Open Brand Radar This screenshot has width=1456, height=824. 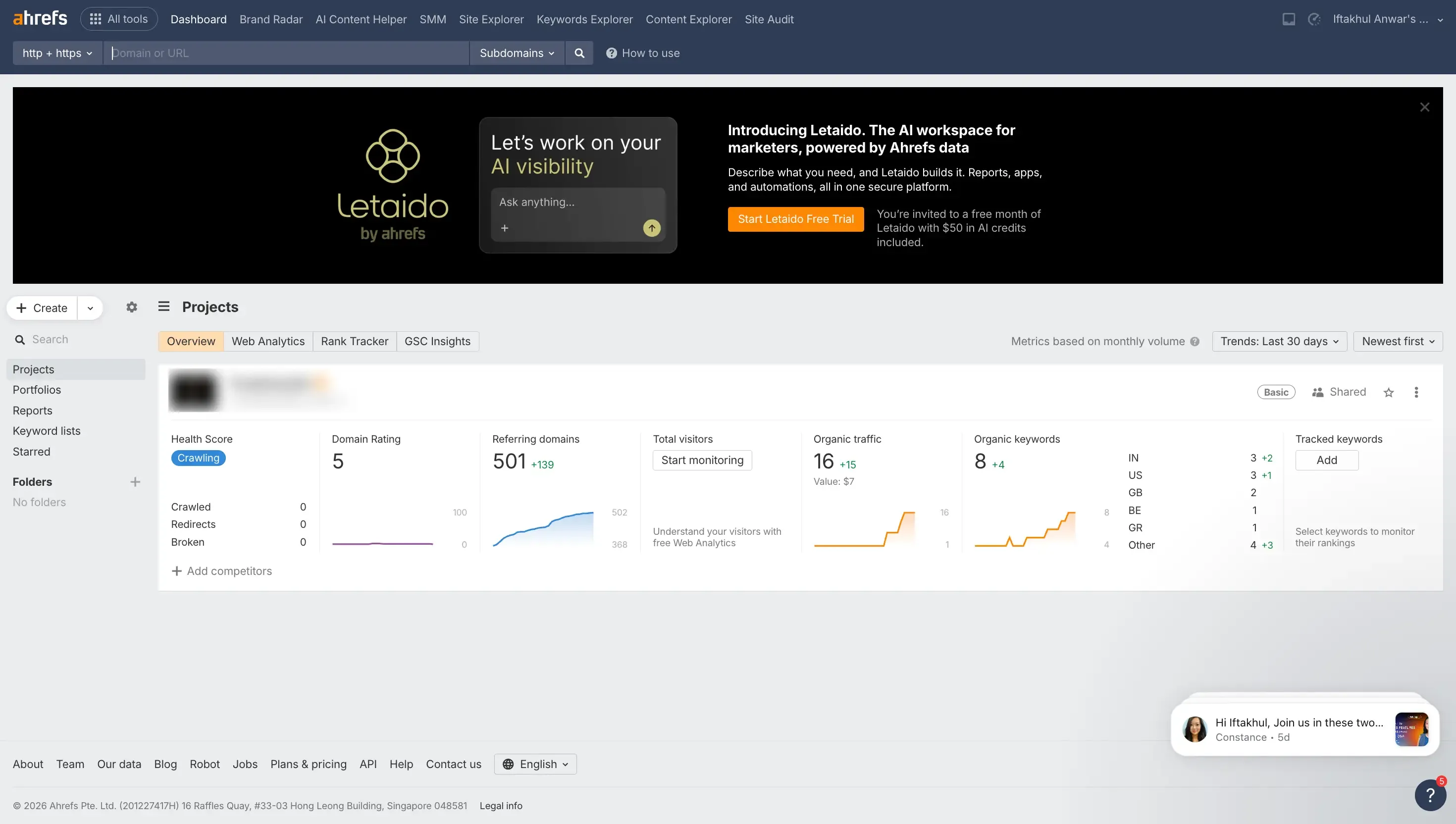point(270,19)
